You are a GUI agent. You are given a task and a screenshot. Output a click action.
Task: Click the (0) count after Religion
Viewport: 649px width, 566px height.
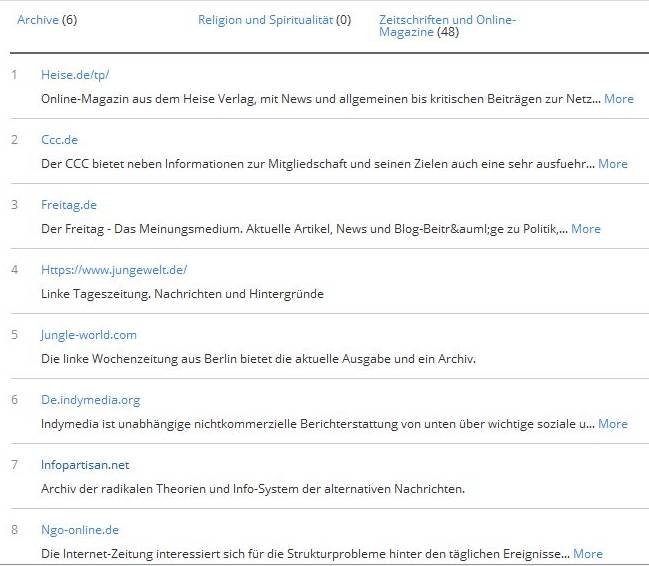point(344,20)
